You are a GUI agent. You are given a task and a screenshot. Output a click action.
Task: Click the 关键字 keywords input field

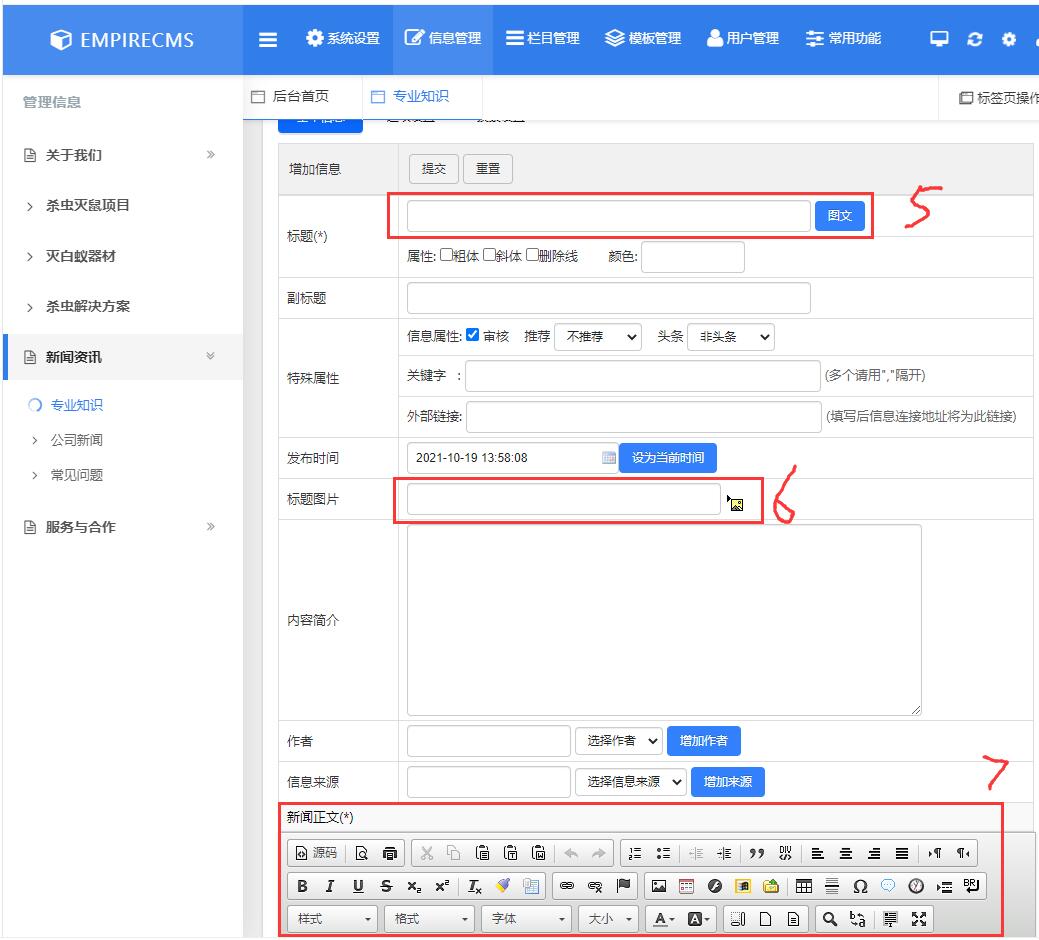point(640,376)
